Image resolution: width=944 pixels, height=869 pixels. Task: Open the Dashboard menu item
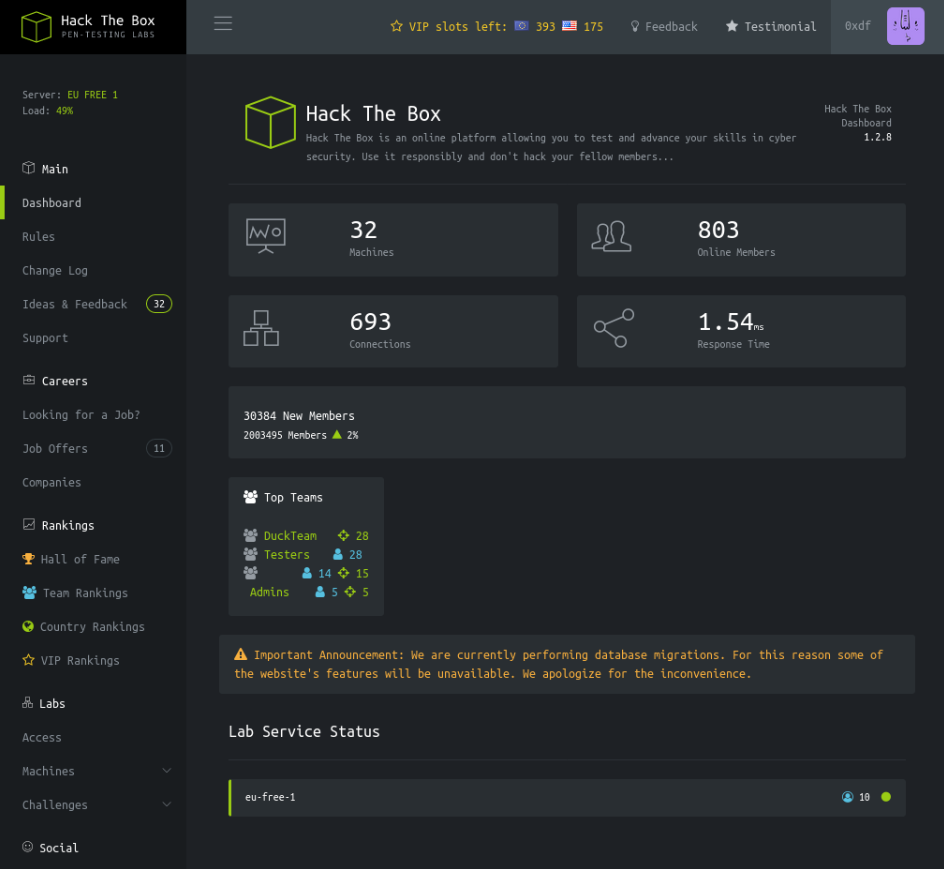(x=52, y=203)
